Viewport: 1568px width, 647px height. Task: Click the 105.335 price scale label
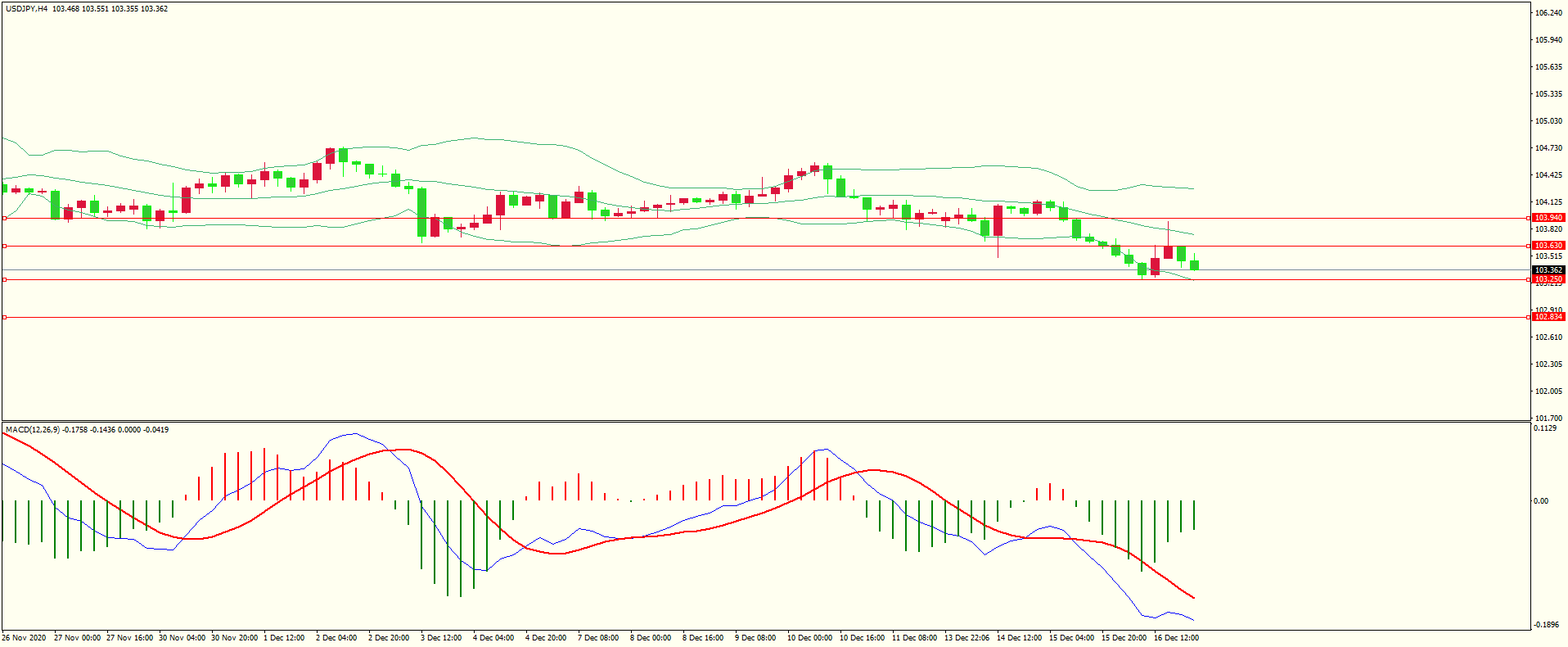point(1549,94)
